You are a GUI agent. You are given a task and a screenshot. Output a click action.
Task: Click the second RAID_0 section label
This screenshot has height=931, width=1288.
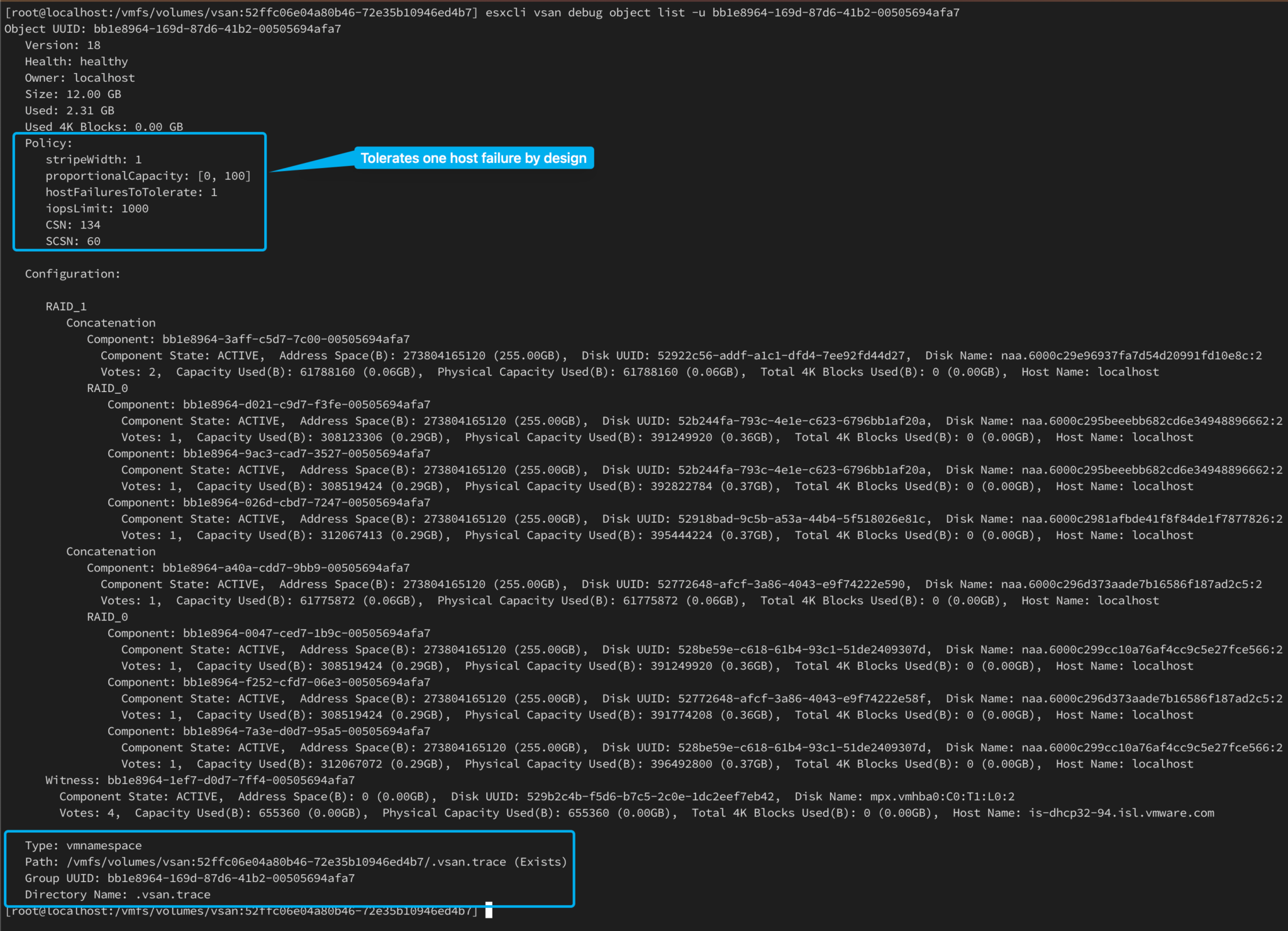coord(107,616)
